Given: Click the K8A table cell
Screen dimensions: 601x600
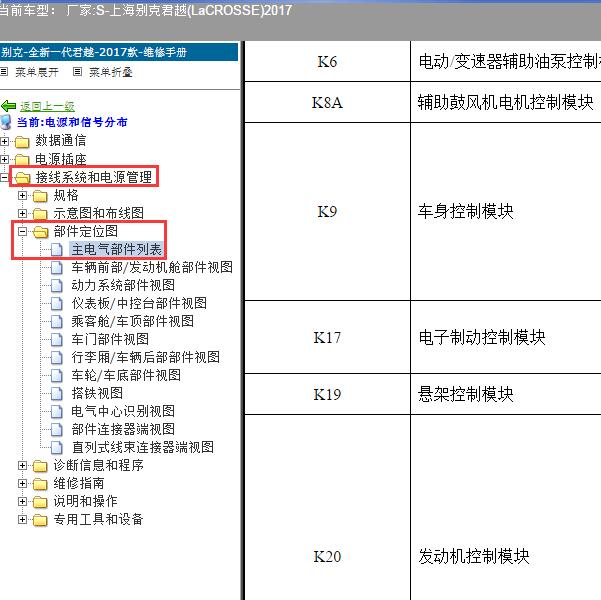Looking at the screenshot, I should pyautogui.click(x=327, y=102).
